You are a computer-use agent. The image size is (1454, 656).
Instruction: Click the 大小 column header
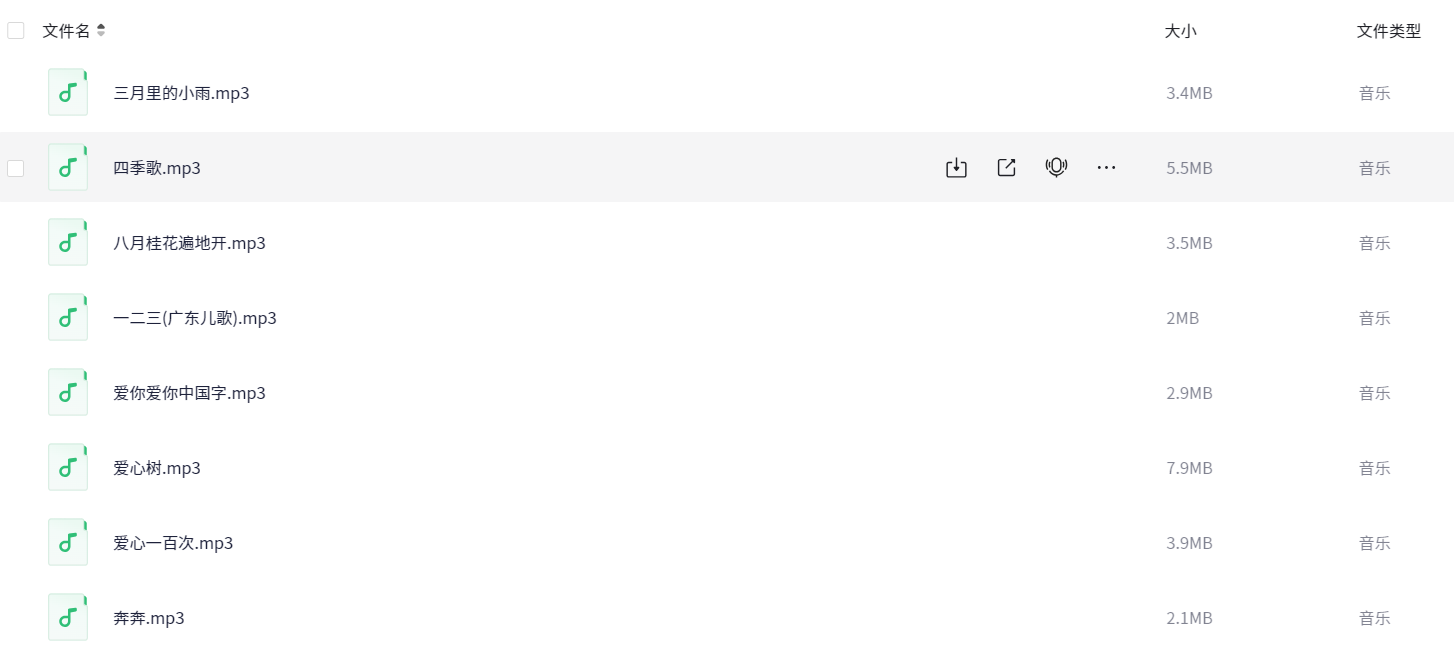(x=1180, y=31)
